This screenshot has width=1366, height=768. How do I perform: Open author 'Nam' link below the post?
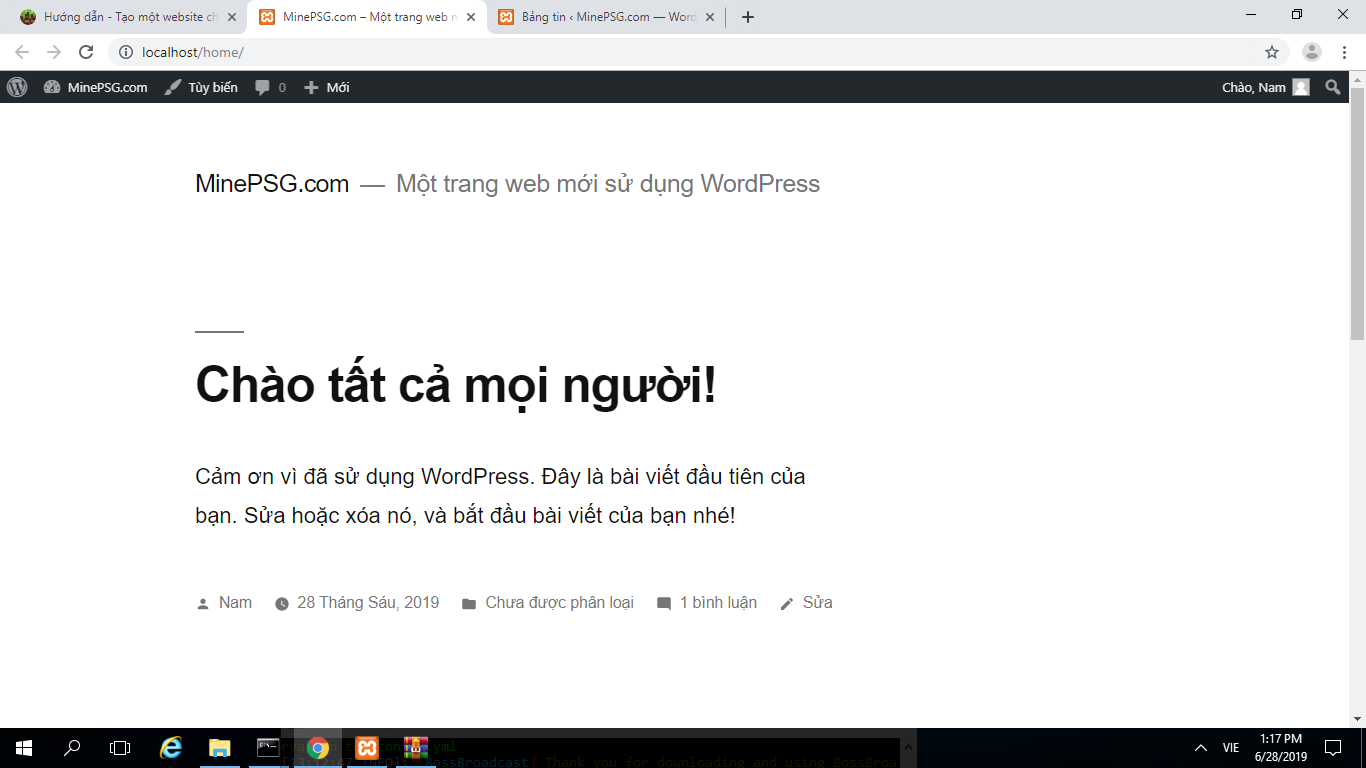(235, 603)
